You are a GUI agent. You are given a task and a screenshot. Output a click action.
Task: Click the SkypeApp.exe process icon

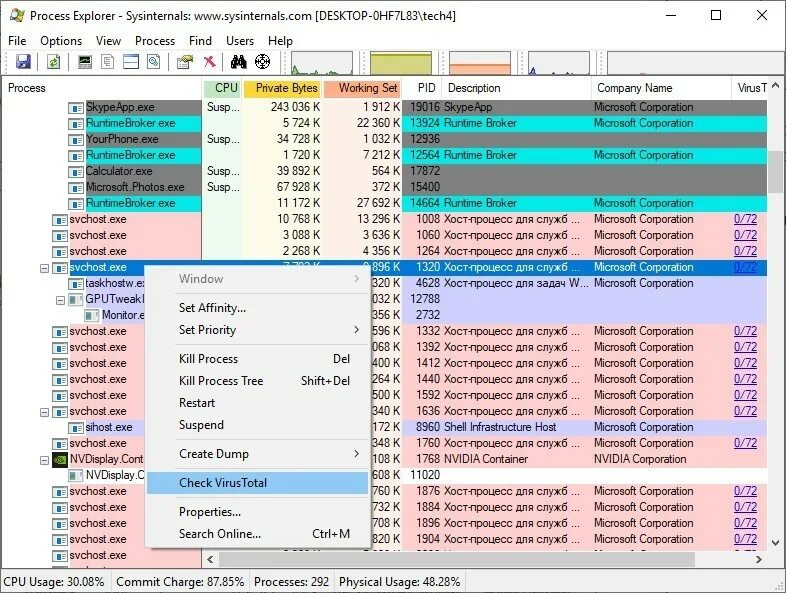click(x=76, y=108)
